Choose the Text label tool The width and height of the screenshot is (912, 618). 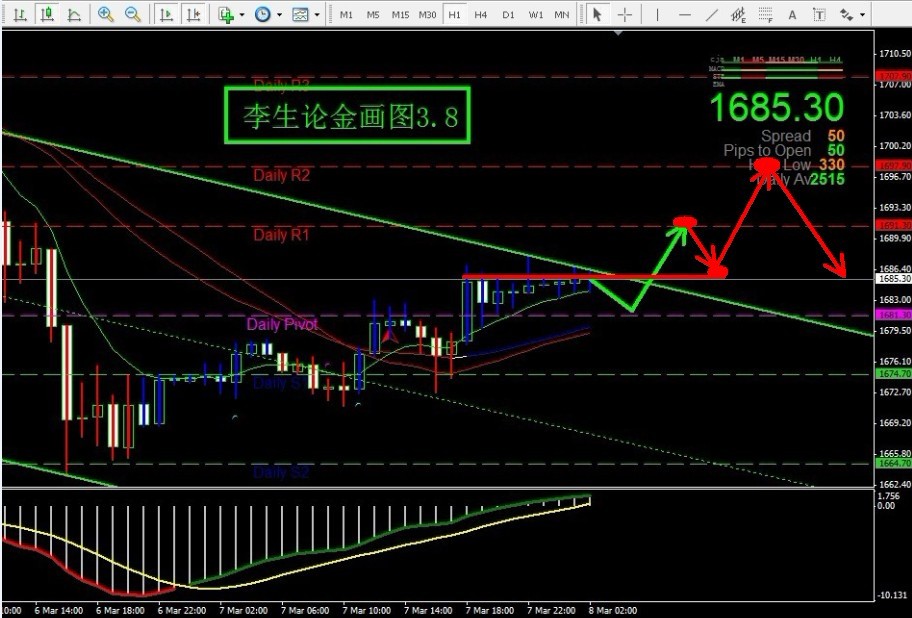[792, 15]
